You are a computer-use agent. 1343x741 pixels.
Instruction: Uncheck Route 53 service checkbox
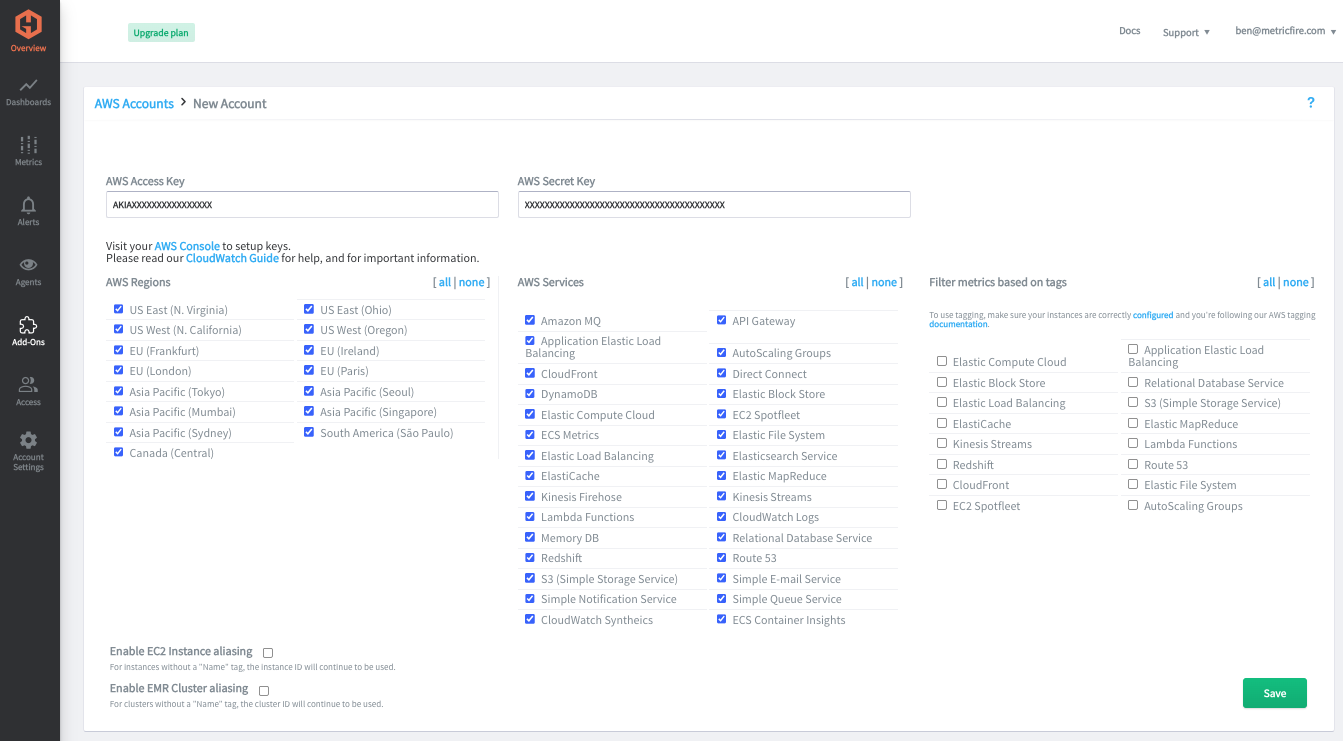point(722,557)
